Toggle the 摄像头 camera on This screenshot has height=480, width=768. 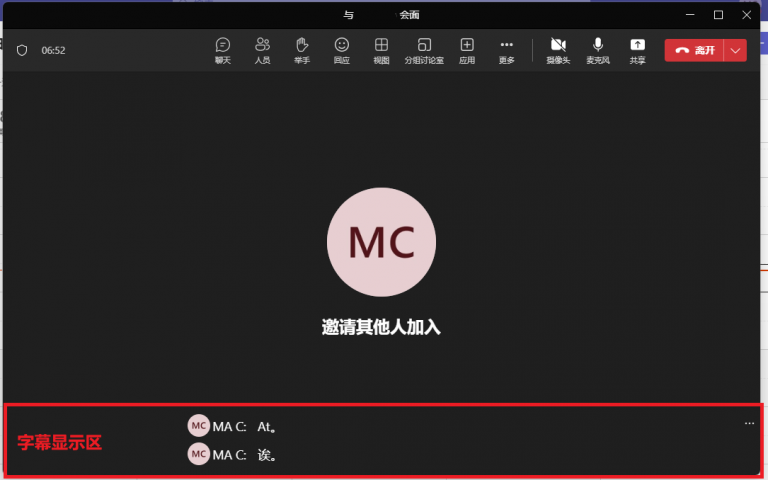click(x=558, y=50)
